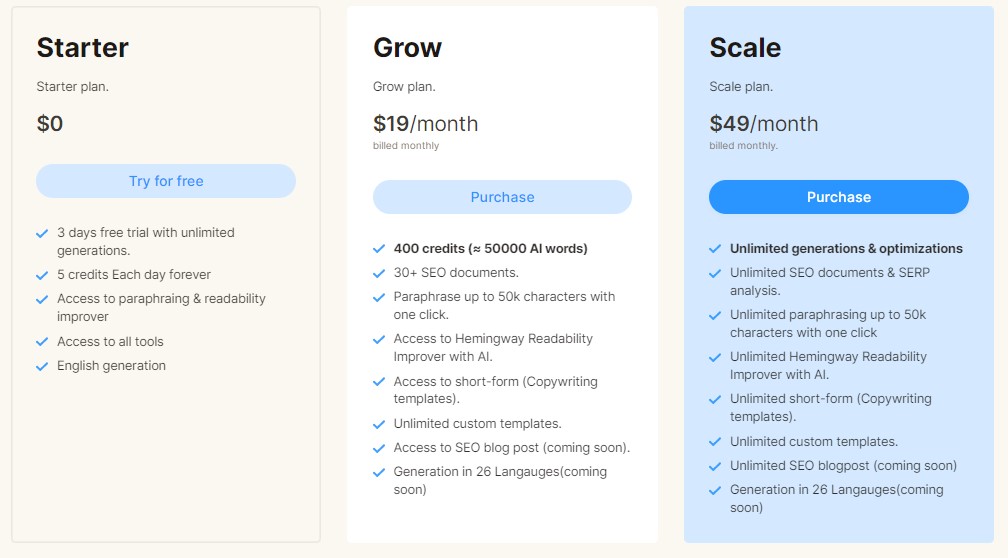Purchase the Scale plan
The image size is (1008, 558).
pyautogui.click(x=838, y=197)
